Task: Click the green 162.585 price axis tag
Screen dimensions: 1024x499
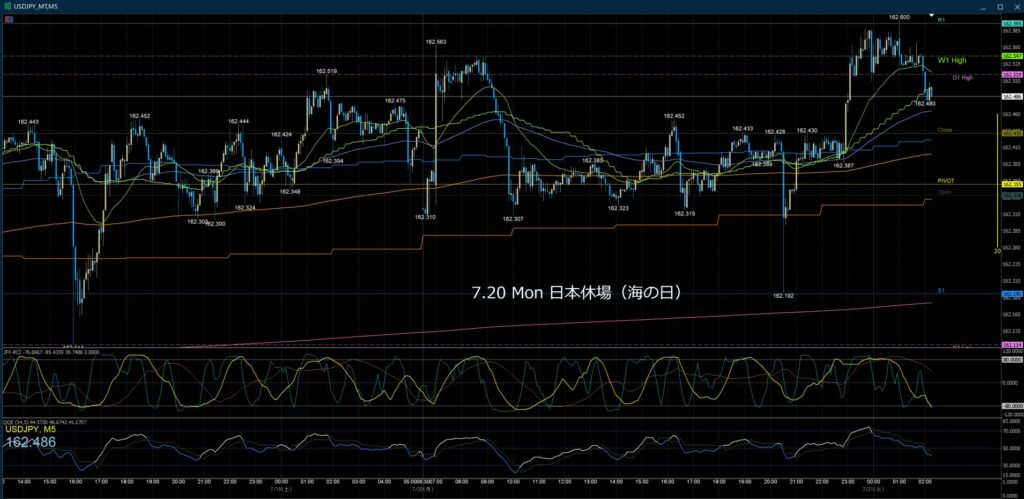Action: (x=1012, y=24)
